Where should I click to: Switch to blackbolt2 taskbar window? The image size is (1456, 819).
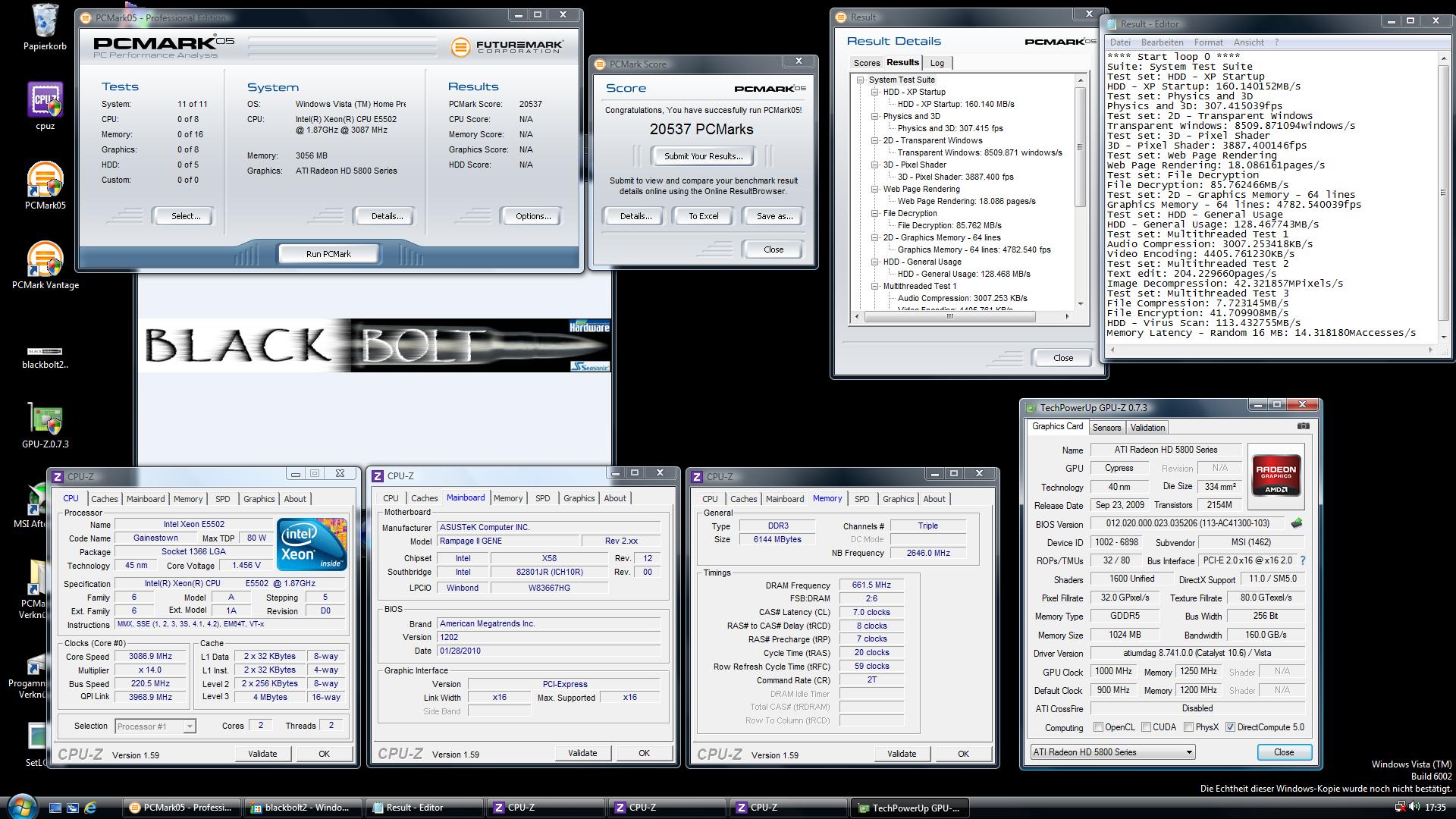[303, 808]
